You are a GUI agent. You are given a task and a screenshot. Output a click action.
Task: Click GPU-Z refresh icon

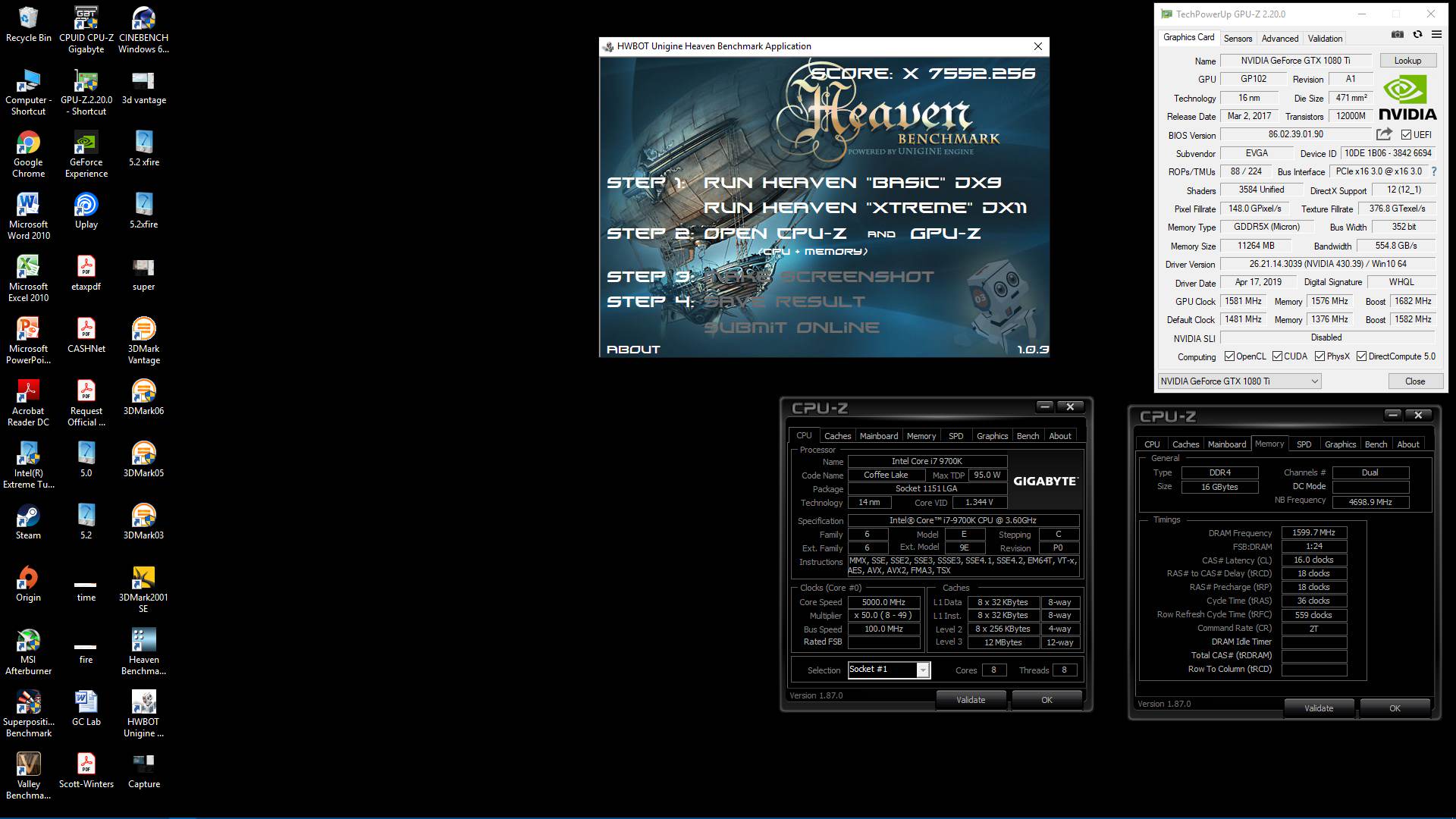click(x=1417, y=34)
